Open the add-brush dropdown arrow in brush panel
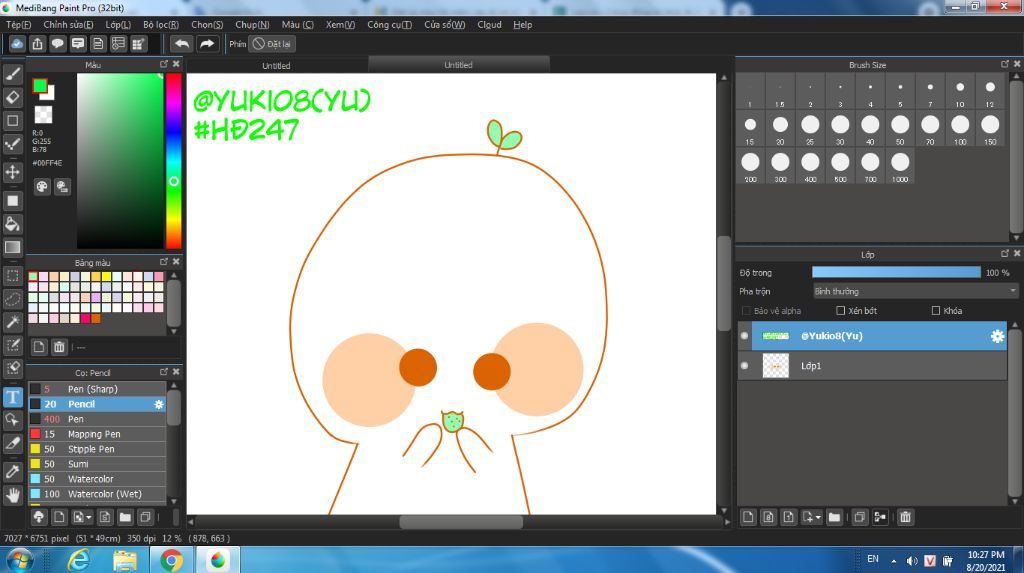This screenshot has height=573, width=1024. pyautogui.click(x=88, y=517)
